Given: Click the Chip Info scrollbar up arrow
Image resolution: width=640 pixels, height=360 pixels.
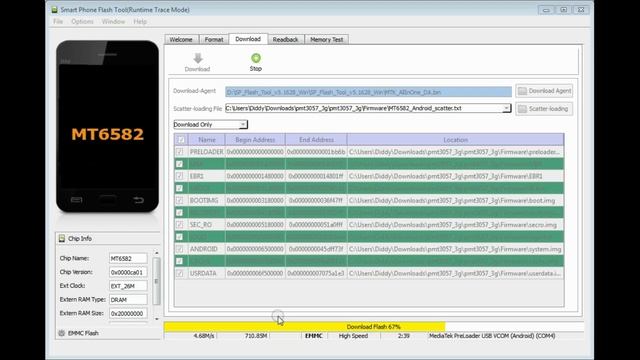Looking at the screenshot, I should [x=156, y=253].
